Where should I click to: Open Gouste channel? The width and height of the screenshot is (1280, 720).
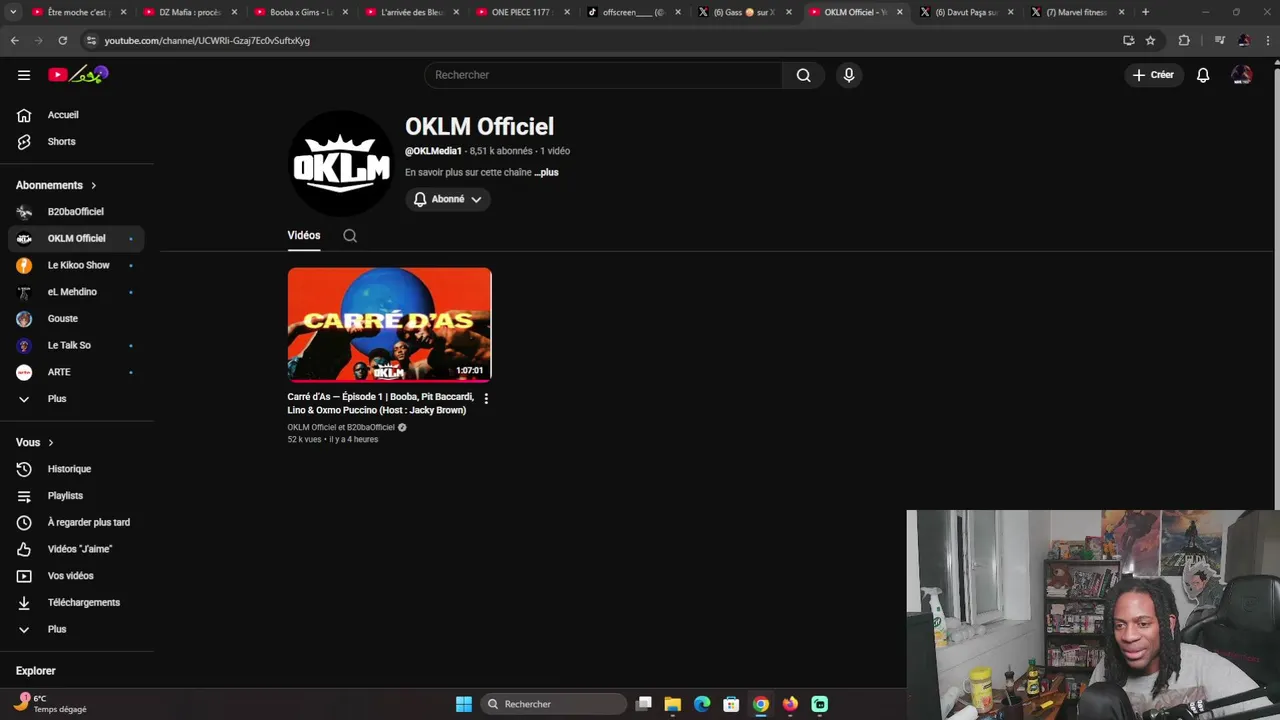(x=77, y=318)
